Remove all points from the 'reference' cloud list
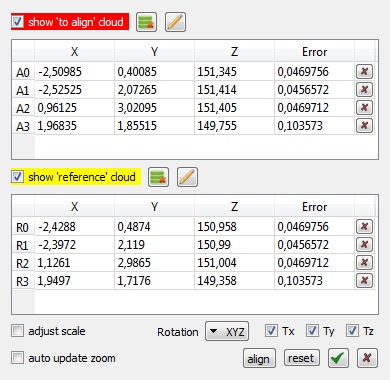Screen dimensions: 390x380 158,177
